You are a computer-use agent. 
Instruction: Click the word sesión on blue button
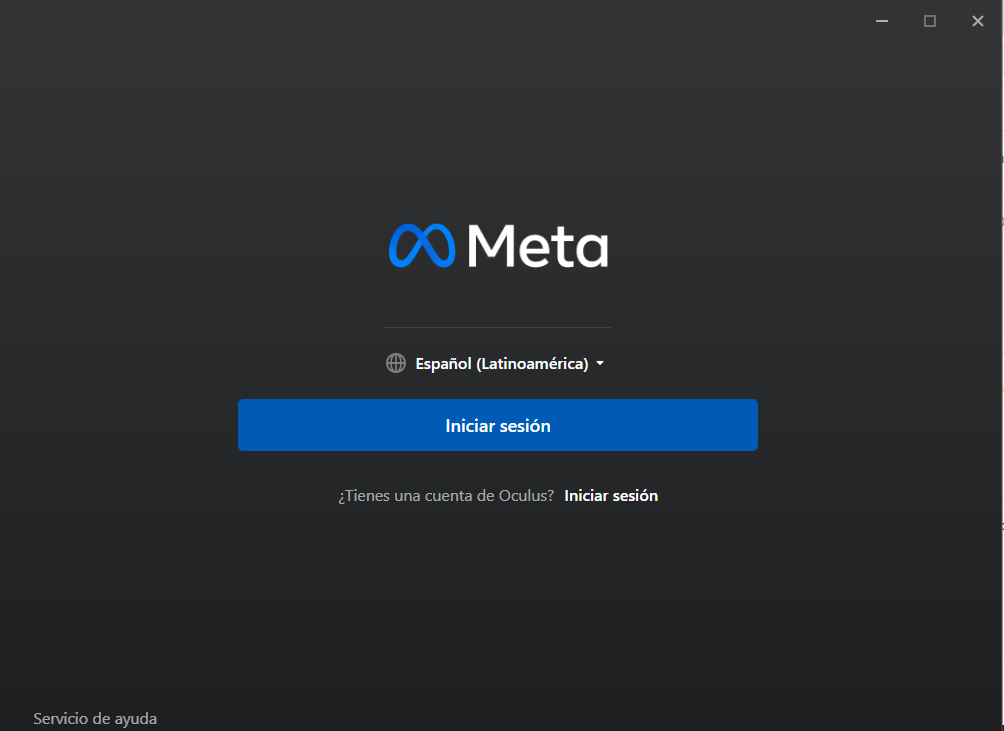(524, 426)
